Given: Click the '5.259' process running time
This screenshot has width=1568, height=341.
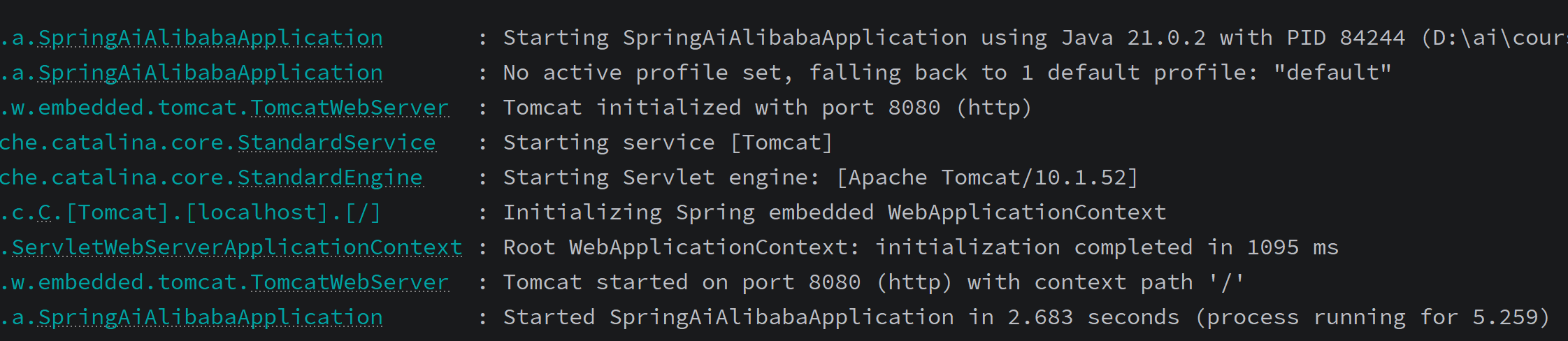Looking at the screenshot, I should pyautogui.click(x=1505, y=317).
